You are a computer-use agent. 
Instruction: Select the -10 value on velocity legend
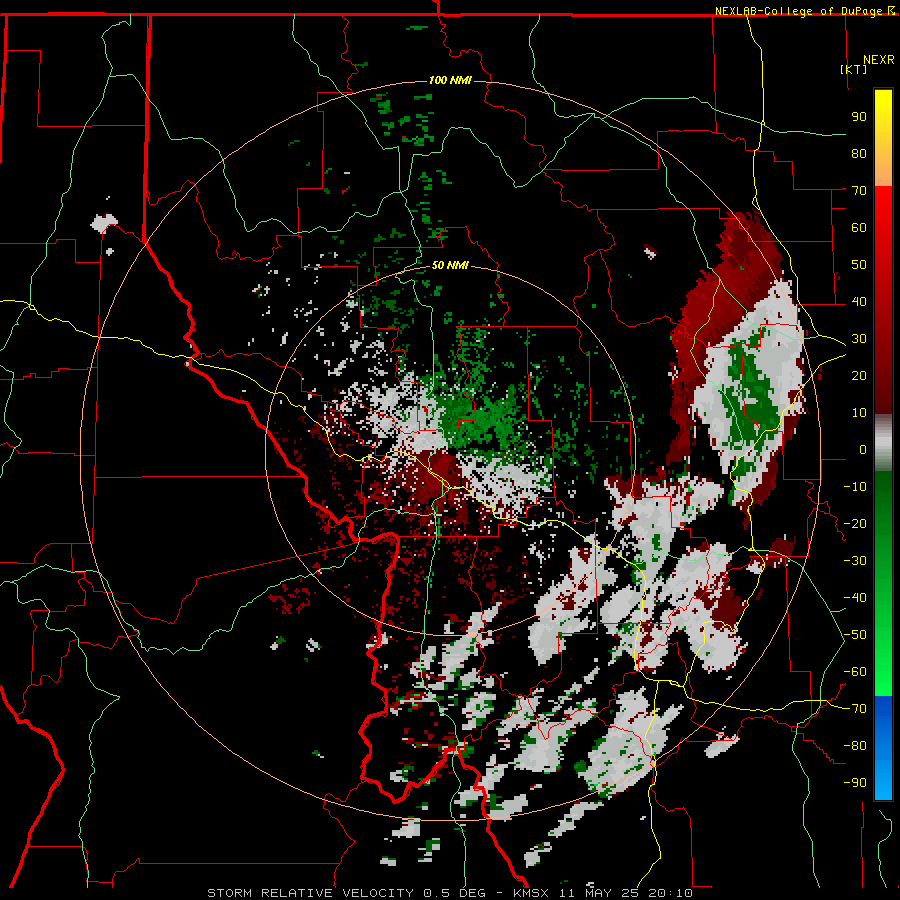click(855, 487)
